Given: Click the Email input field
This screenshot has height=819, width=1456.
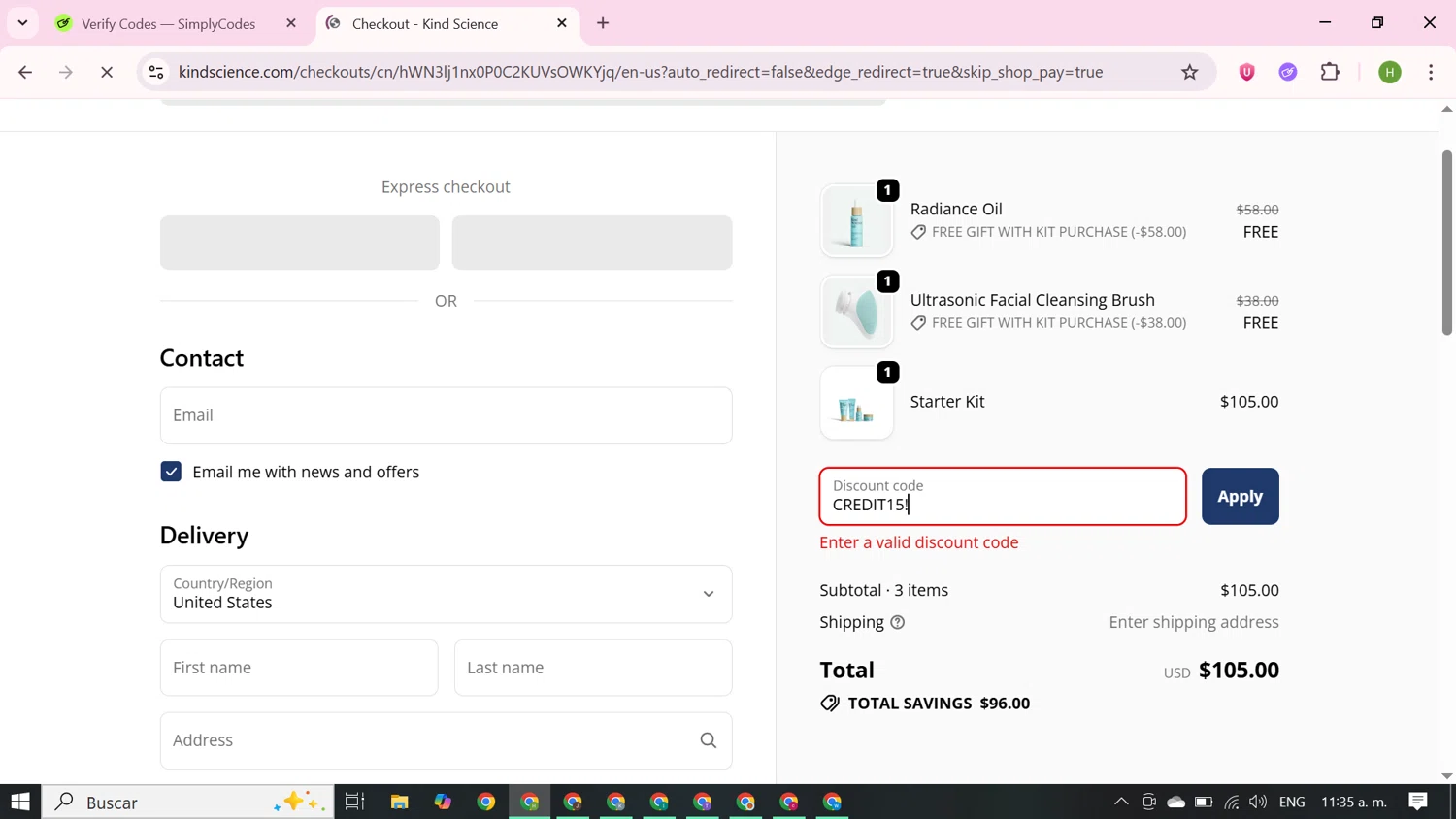Looking at the screenshot, I should 446,415.
